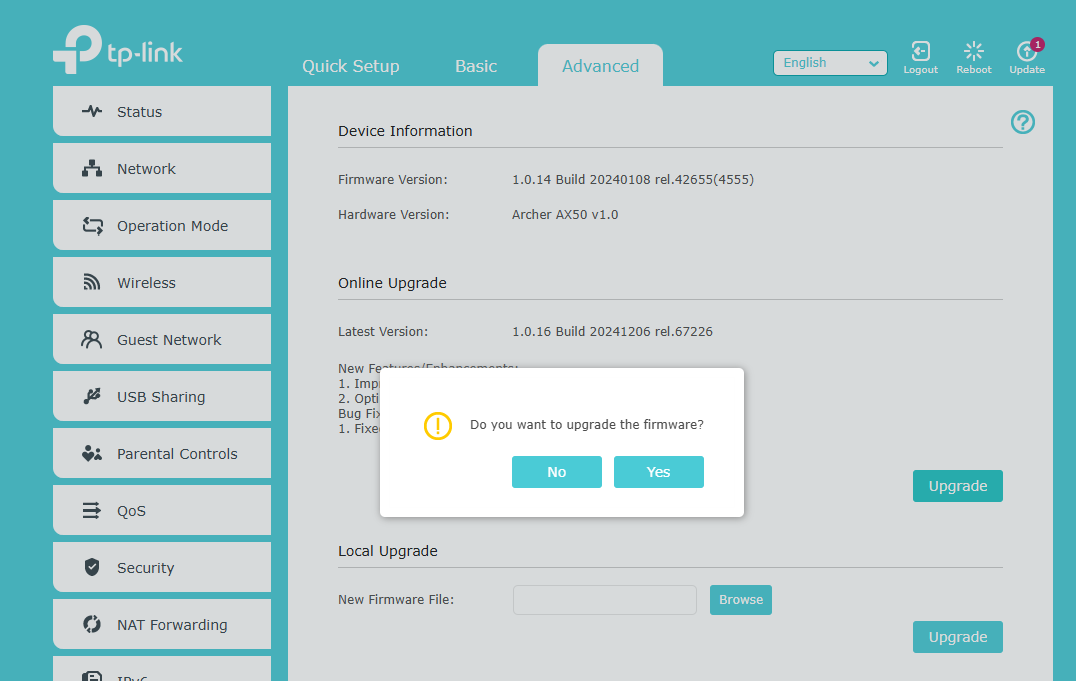Open the Update notification icon

[x=1026, y=53]
